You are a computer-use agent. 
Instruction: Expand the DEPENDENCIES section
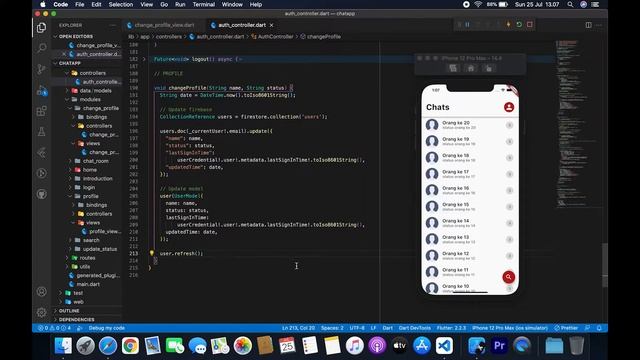pyautogui.click(x=76, y=319)
